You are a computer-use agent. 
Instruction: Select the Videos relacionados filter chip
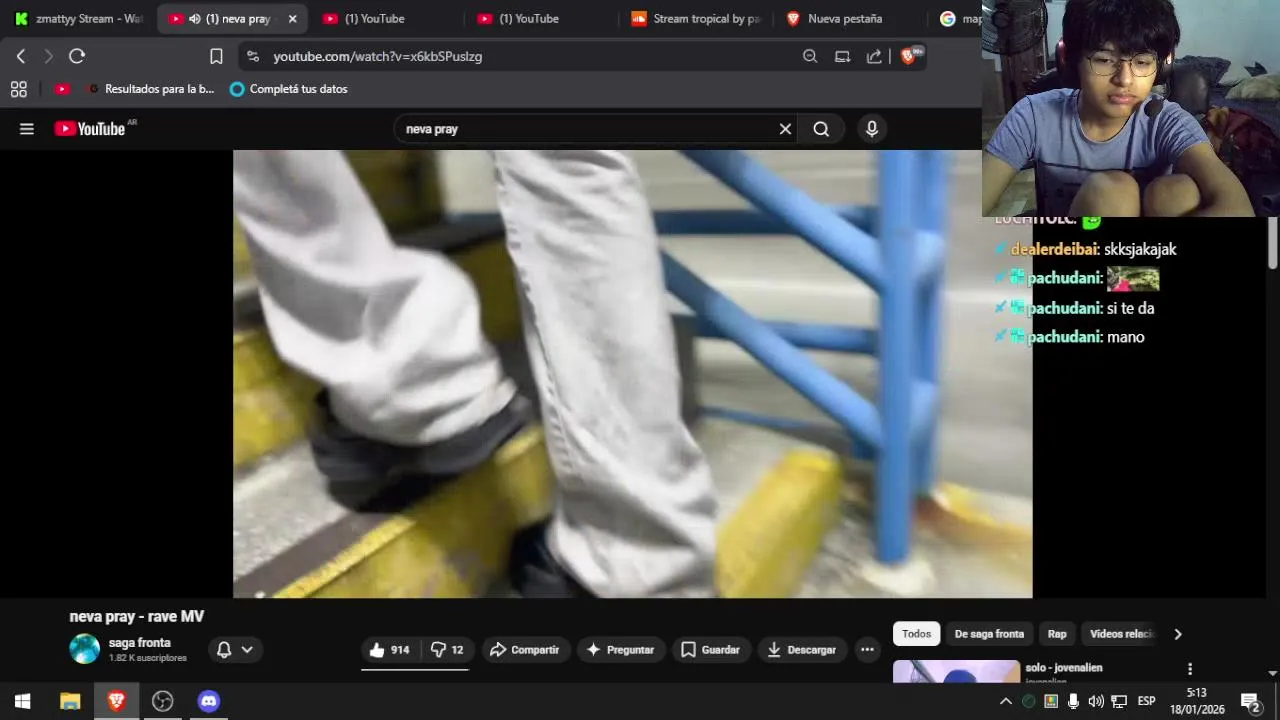(1122, 634)
